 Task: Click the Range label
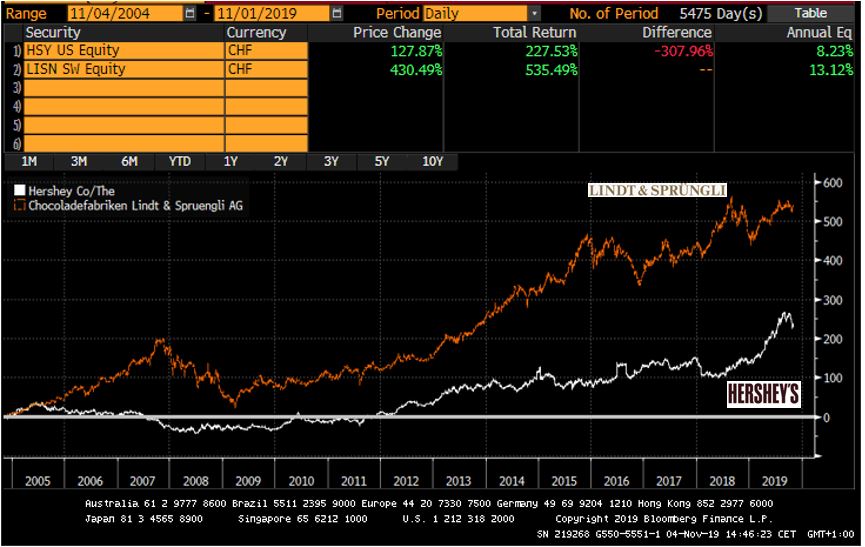26,14
